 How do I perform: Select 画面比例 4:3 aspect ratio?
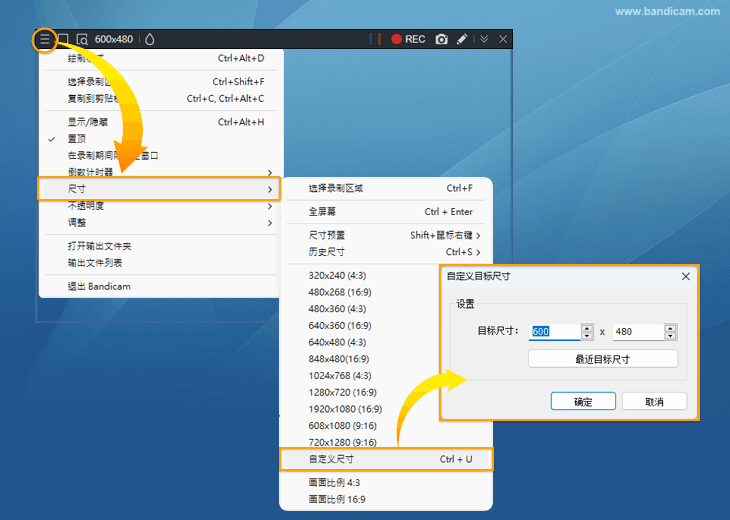click(386, 483)
